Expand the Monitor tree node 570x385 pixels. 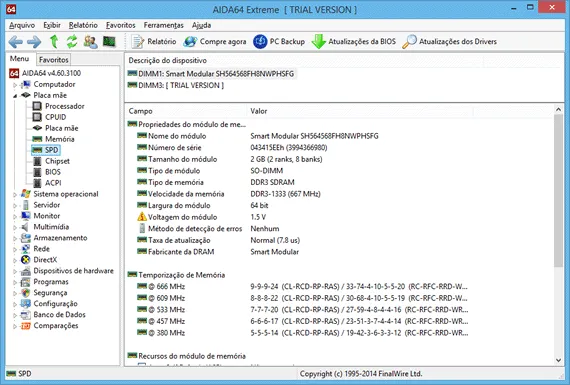15,217
